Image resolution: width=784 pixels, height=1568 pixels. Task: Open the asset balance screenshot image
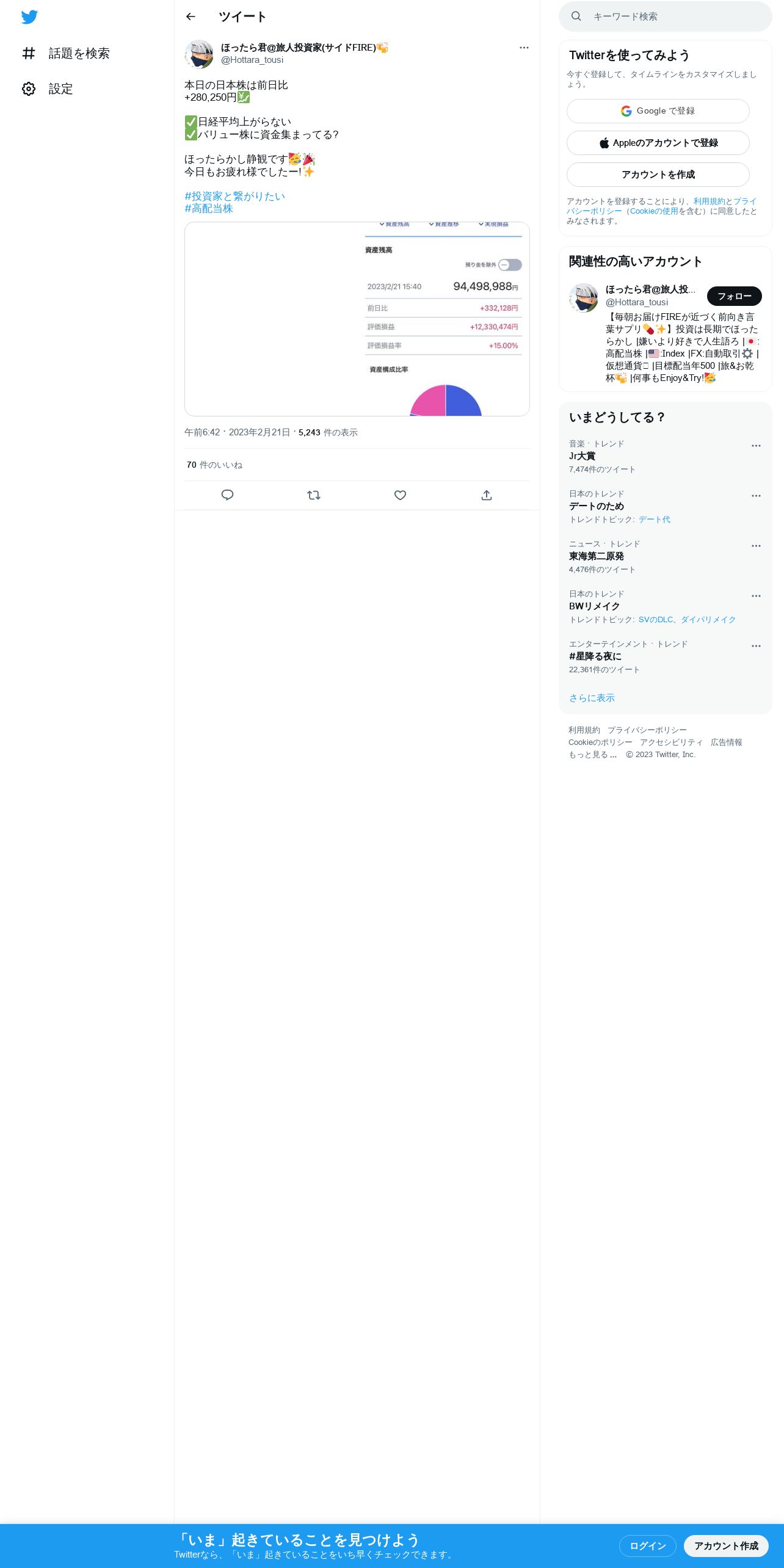[x=357, y=319]
